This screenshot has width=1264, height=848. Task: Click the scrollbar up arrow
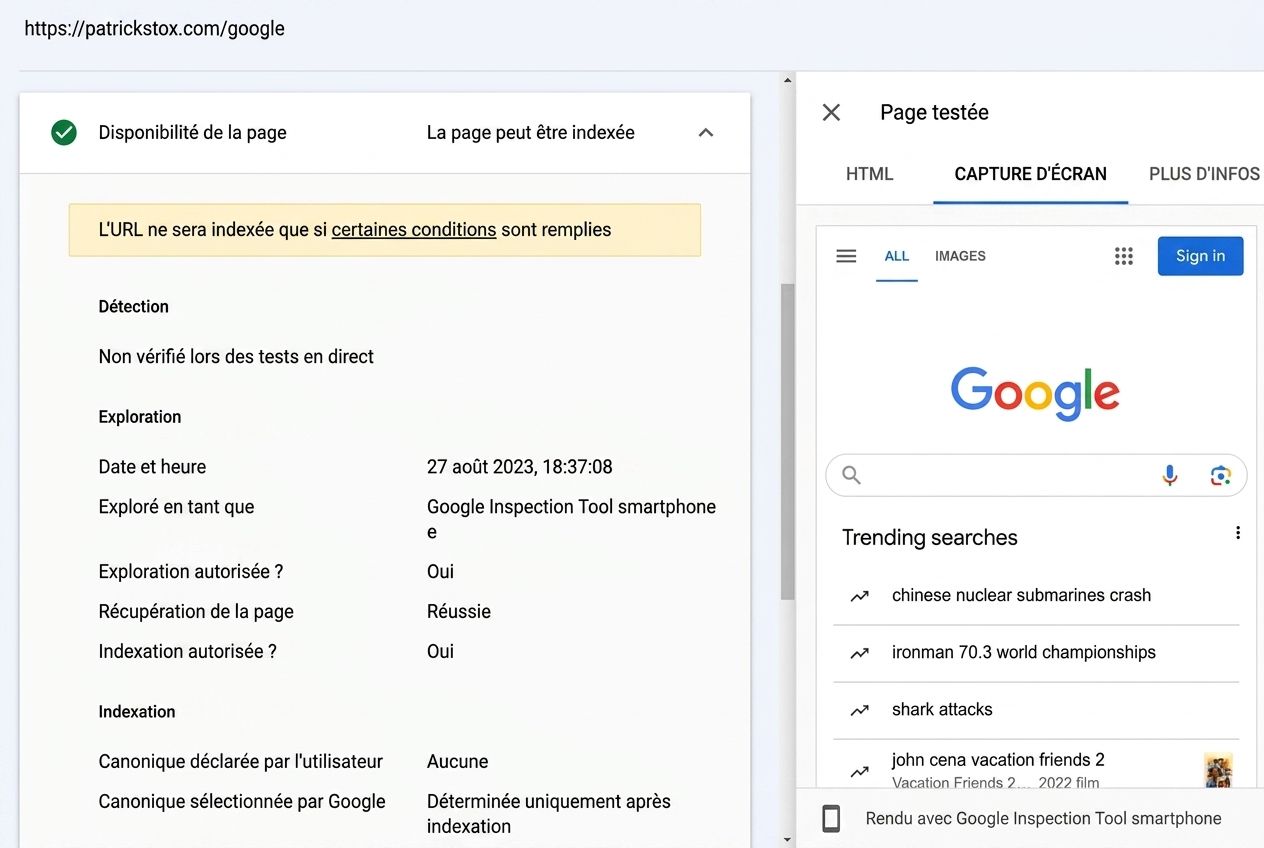[x=788, y=80]
